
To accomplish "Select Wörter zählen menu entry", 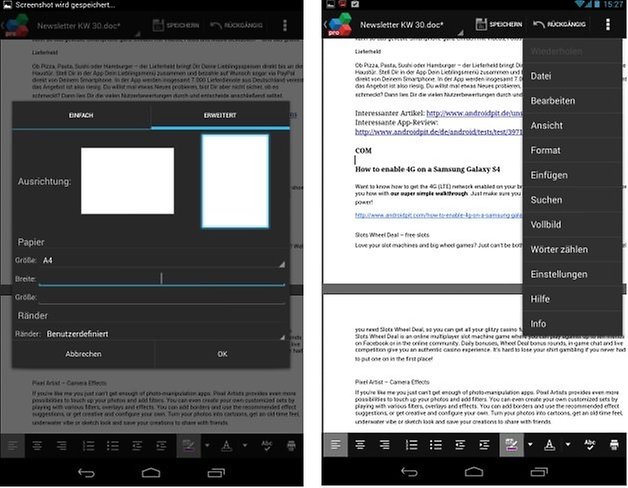I will (x=573, y=249).
